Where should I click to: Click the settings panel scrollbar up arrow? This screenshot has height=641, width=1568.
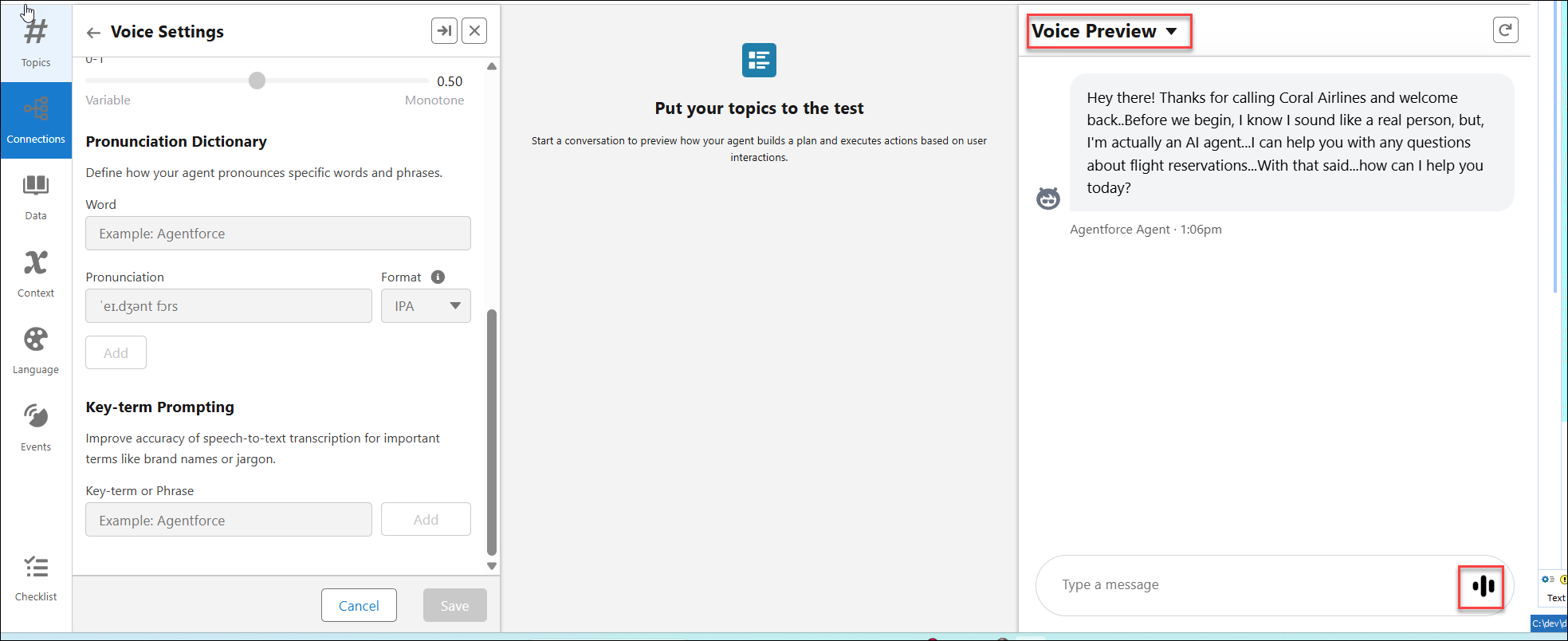click(492, 66)
